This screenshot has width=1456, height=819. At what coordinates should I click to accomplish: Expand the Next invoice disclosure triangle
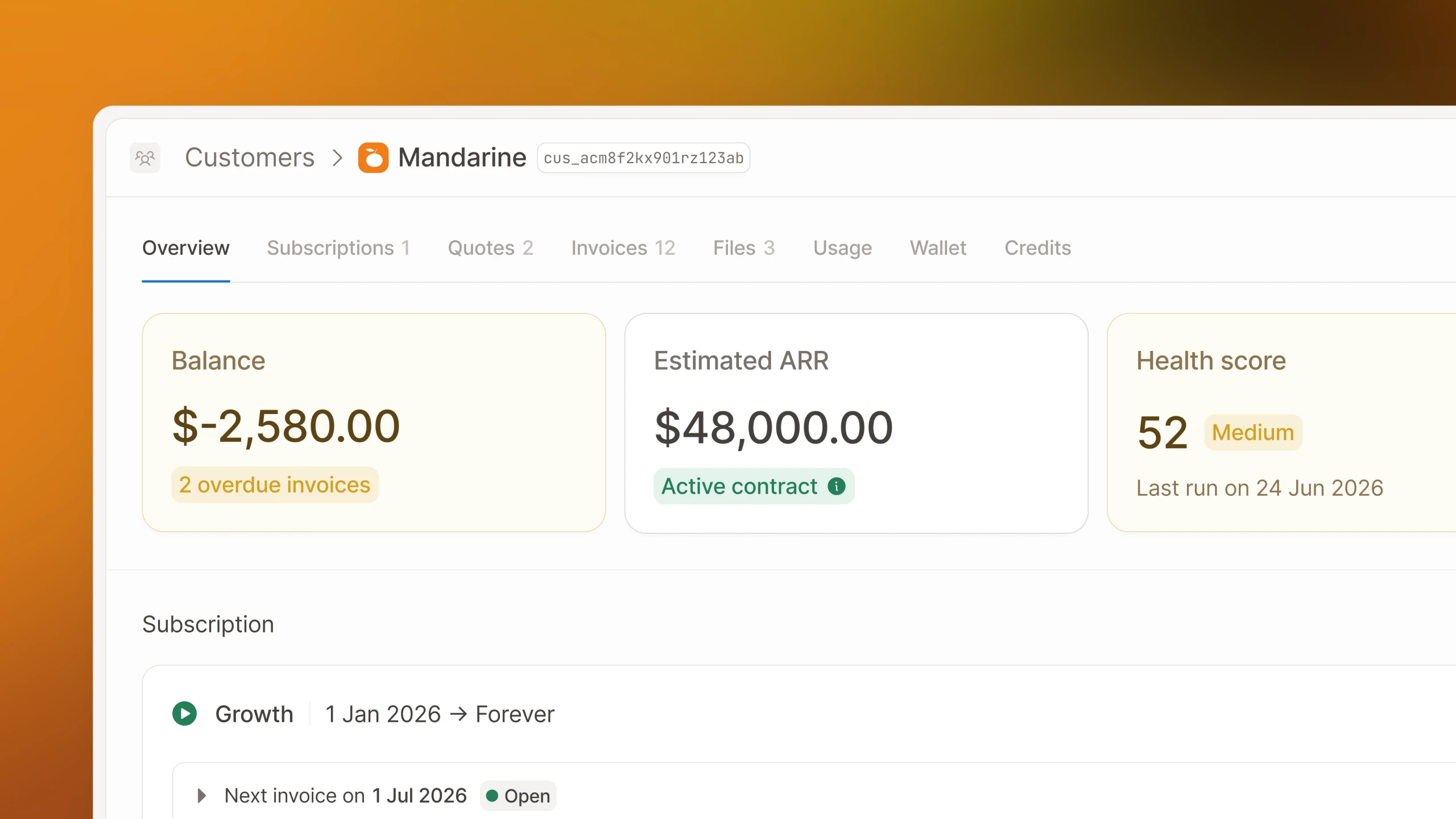(x=201, y=796)
